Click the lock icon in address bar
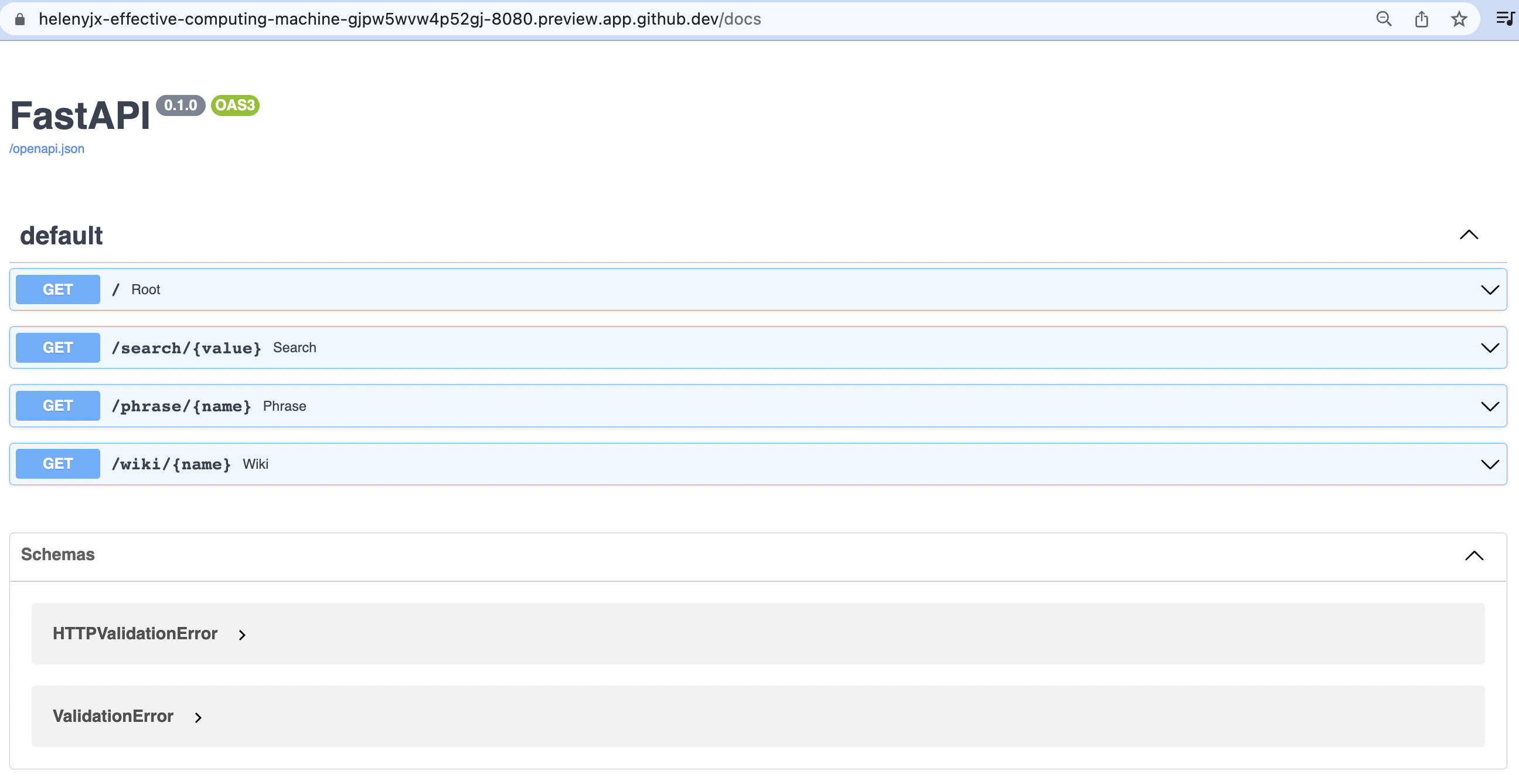This screenshot has height=784, width=1519. tap(19, 19)
